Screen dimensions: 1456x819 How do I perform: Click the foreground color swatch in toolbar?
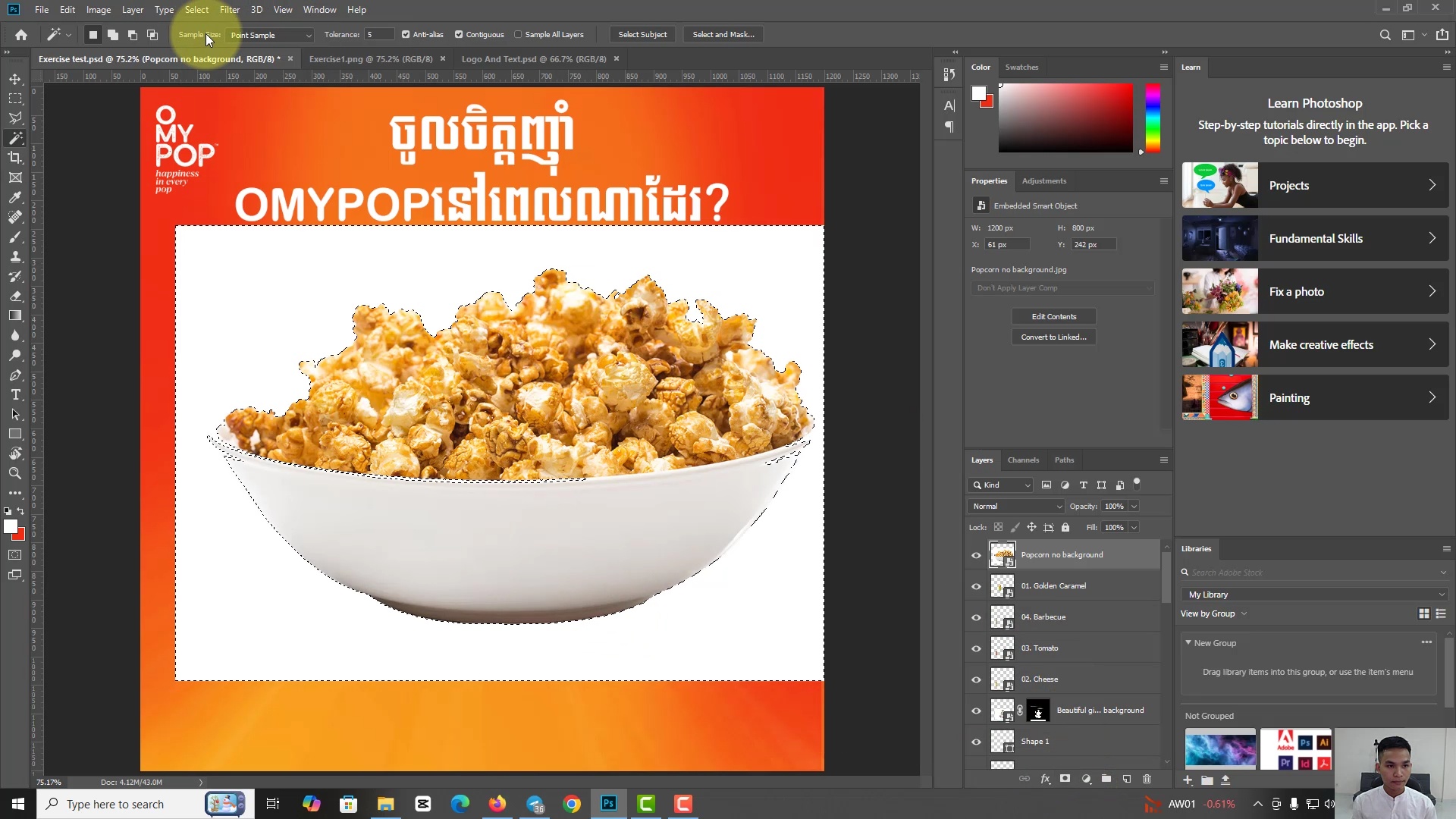point(10,526)
